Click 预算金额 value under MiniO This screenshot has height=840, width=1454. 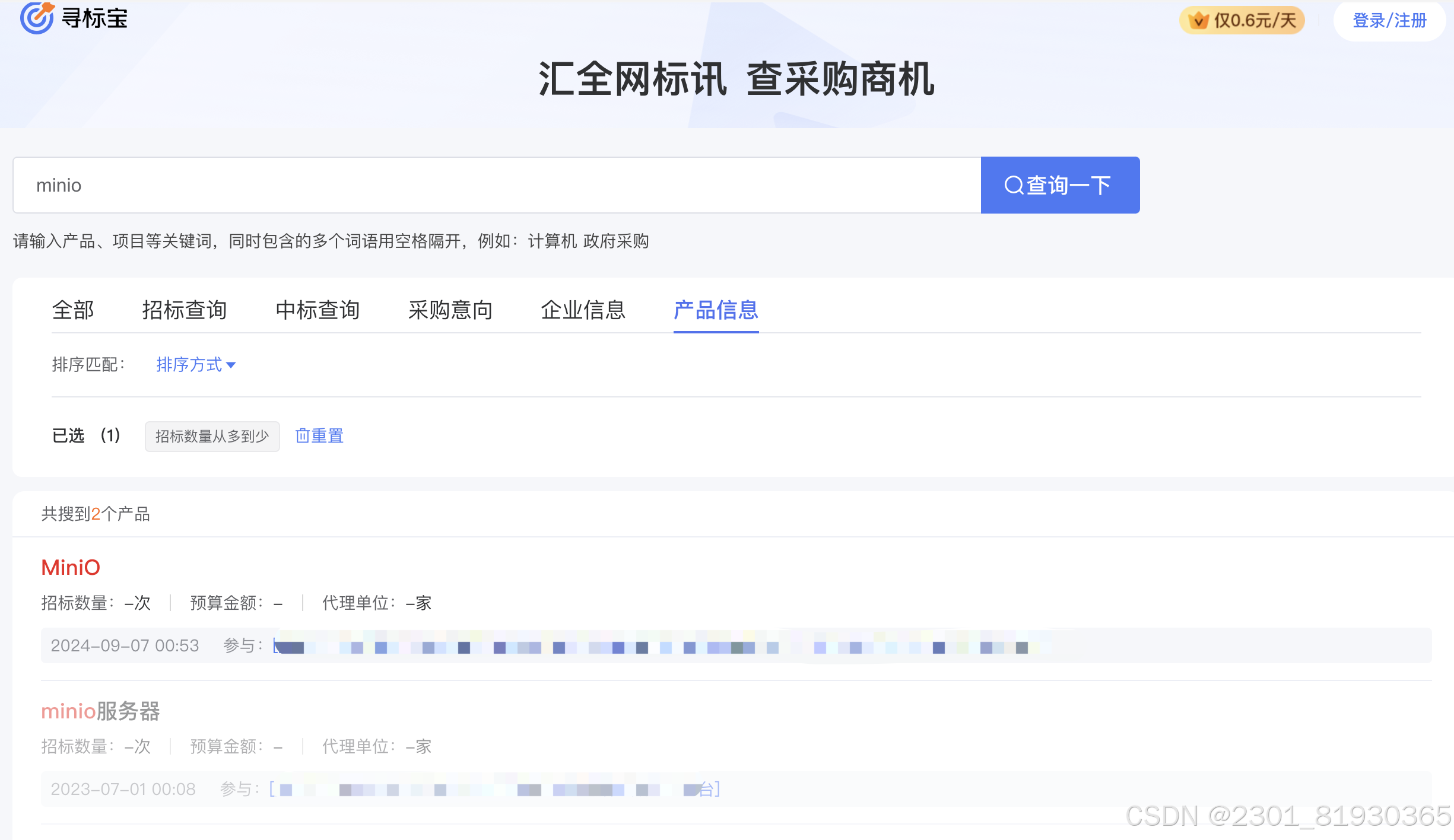click(278, 603)
